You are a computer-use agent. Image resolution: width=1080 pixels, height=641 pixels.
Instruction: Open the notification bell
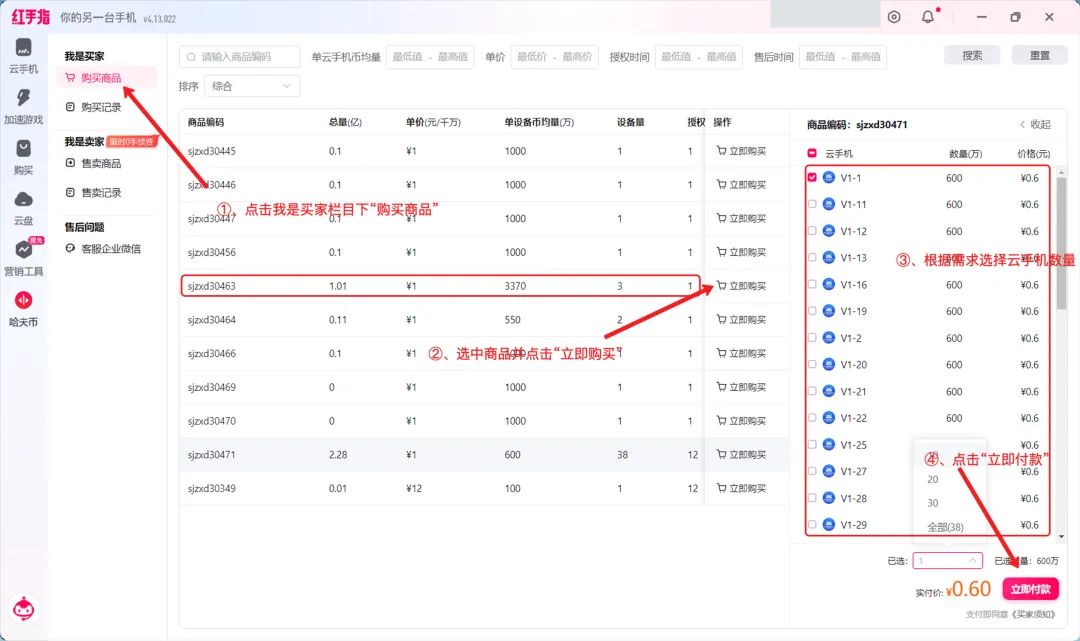(x=928, y=17)
